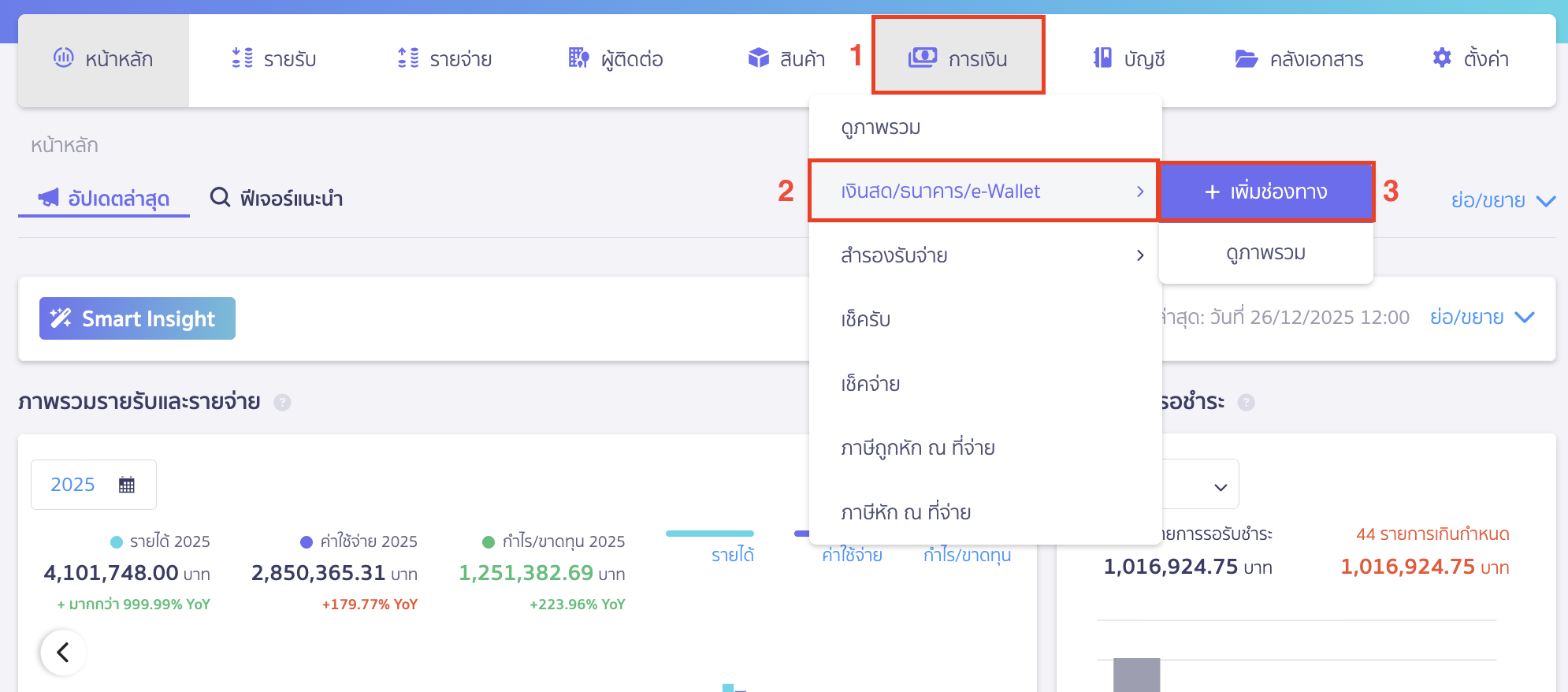Open the รายจ่าย expense menu
The image size is (1568, 692).
coord(444,60)
